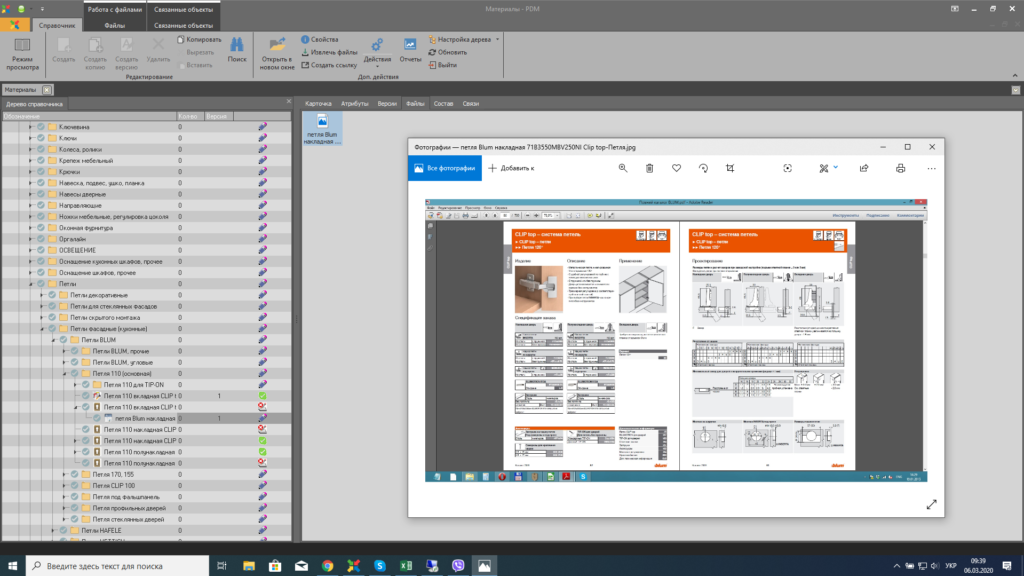Expand the Петля 170, 155 folder
This screenshot has height=576, width=1024.
(x=65, y=475)
